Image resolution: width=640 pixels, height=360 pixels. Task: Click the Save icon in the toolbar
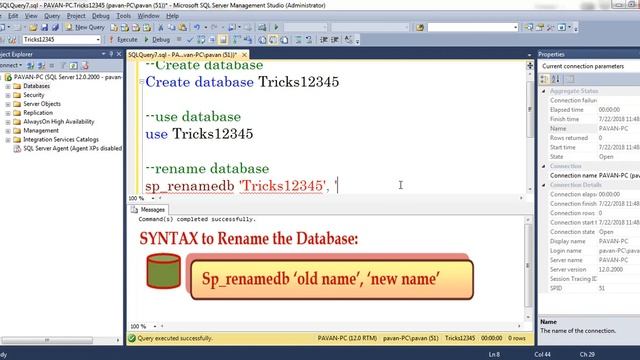click(x=44, y=27)
